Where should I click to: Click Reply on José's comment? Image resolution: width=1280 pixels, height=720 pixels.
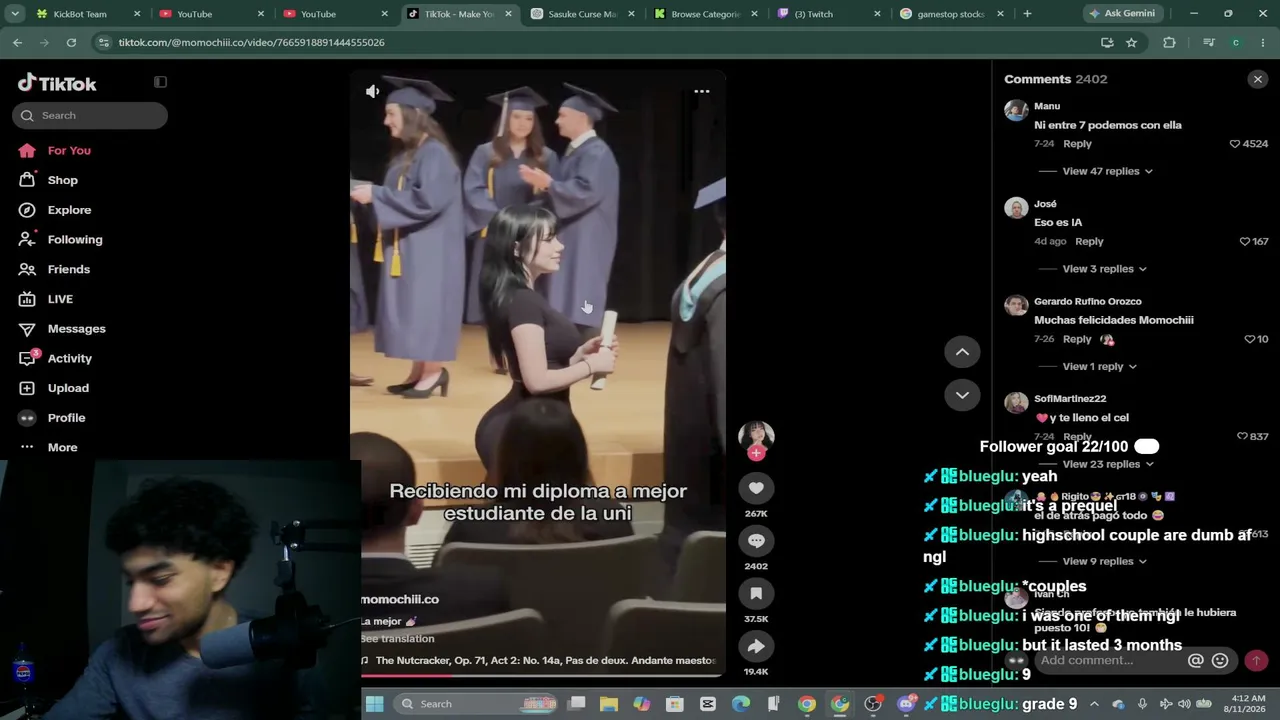[1089, 241]
